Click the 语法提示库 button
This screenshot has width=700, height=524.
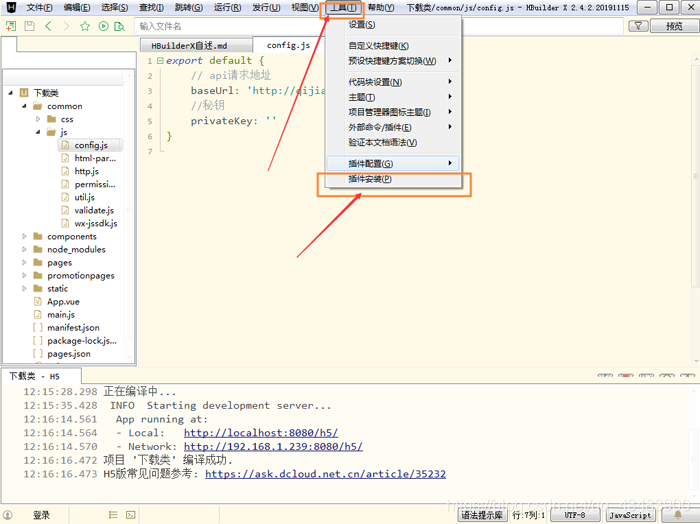click(x=482, y=515)
